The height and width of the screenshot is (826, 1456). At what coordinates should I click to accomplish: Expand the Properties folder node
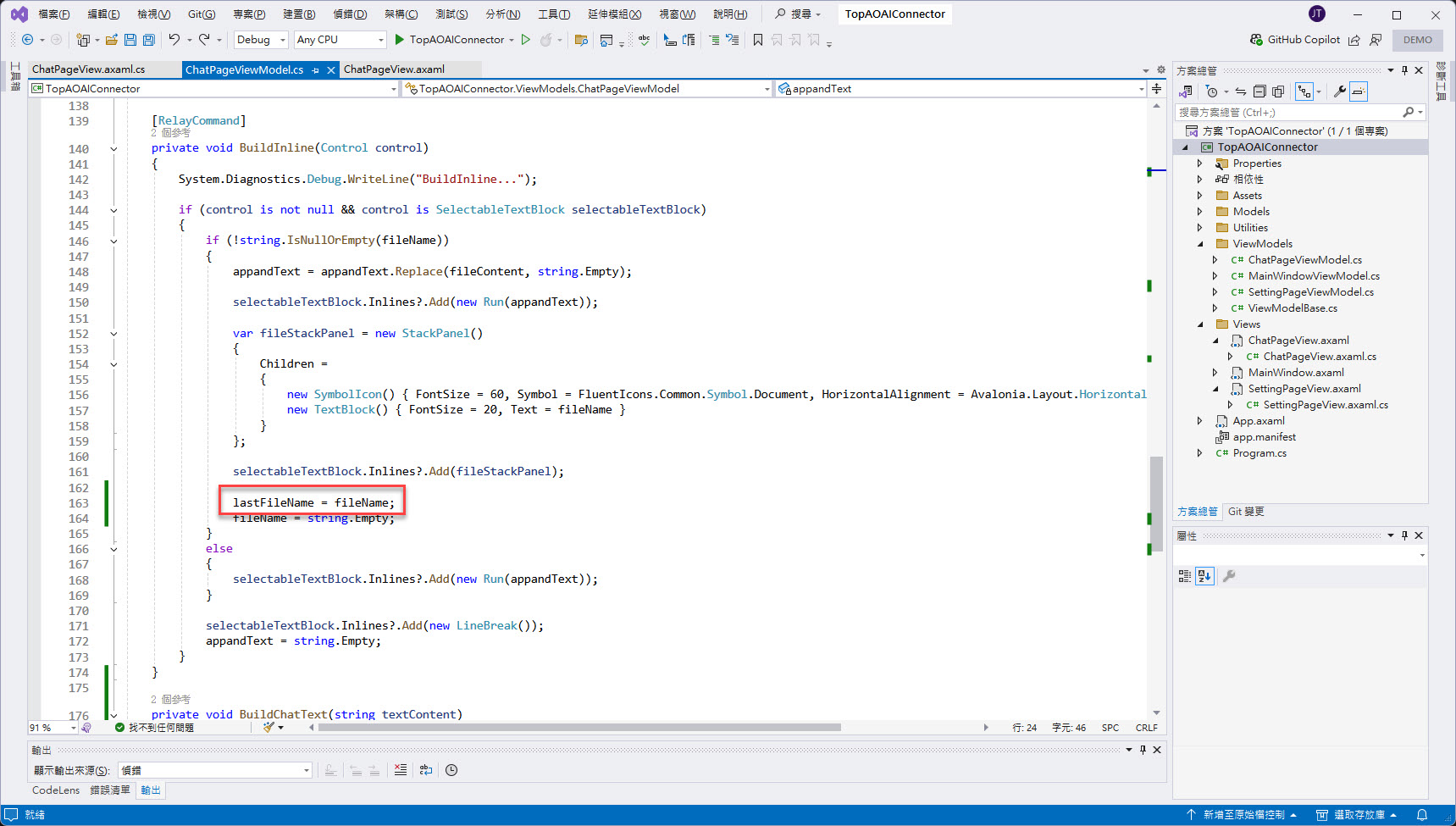(x=1199, y=164)
